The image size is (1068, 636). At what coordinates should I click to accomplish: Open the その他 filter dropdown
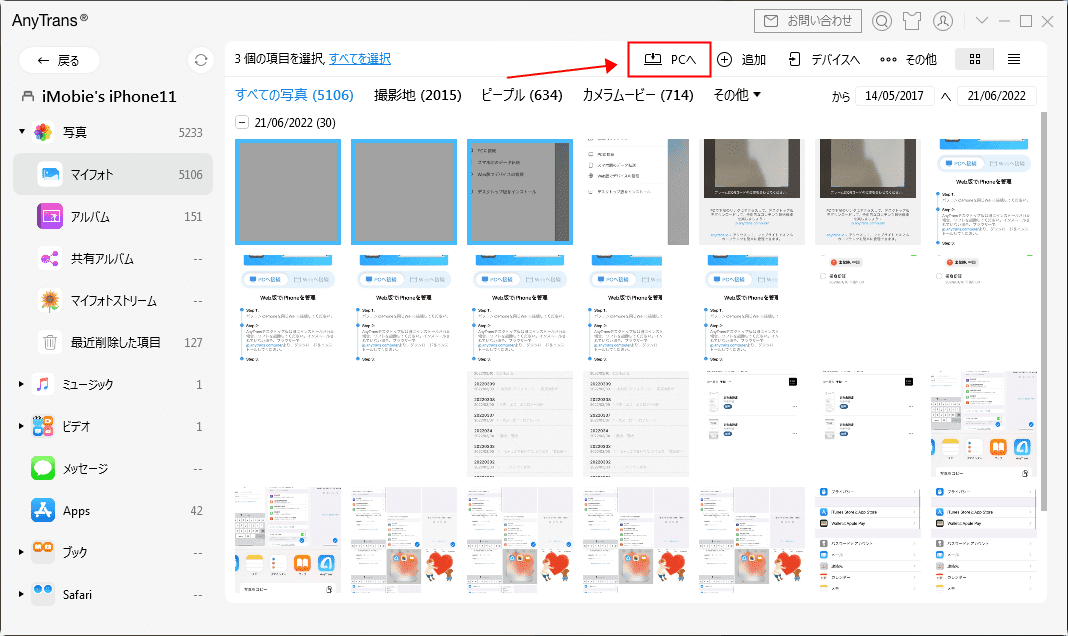736,95
